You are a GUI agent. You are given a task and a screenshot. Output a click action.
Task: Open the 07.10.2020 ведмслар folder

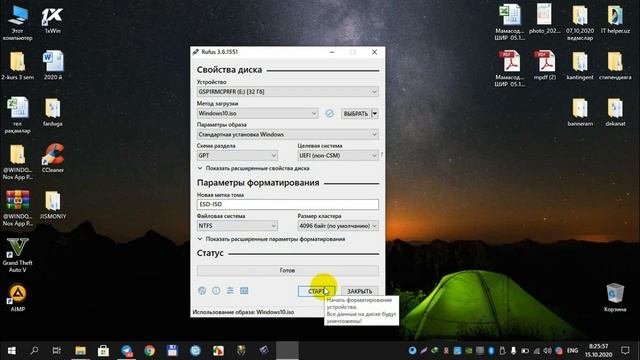click(x=580, y=22)
